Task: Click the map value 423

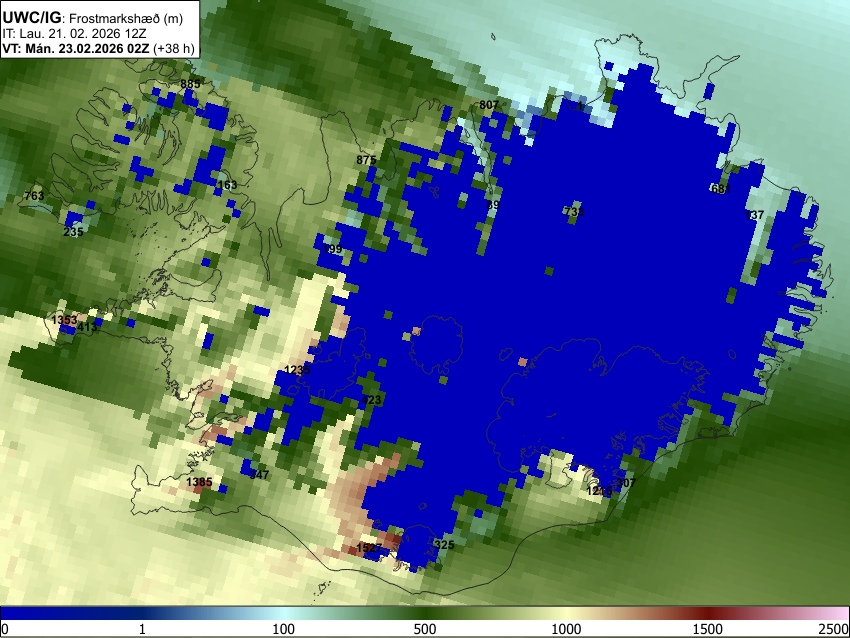Action: coord(371,399)
